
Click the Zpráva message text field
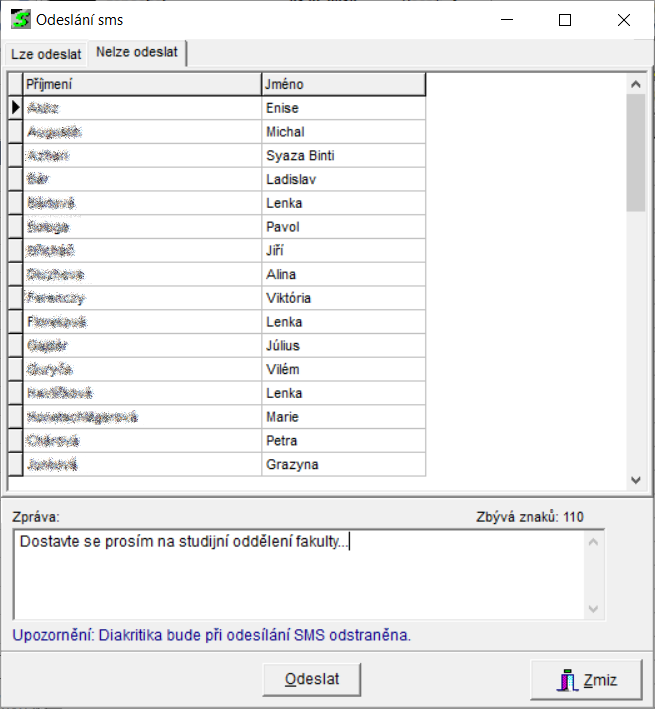tap(300, 573)
